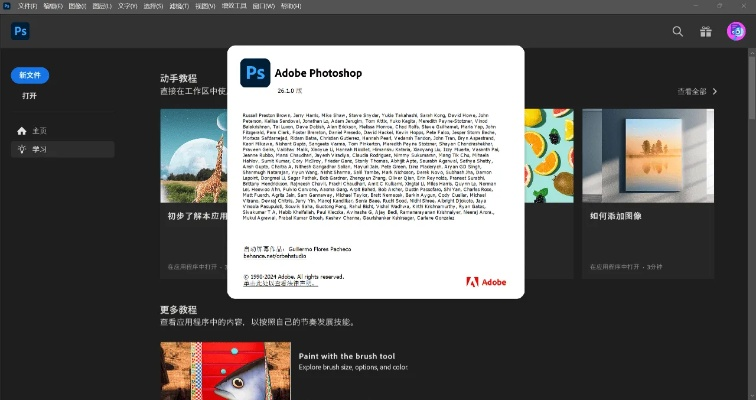Open the user profile avatar
The width and height of the screenshot is (756, 400).
tap(735, 31)
